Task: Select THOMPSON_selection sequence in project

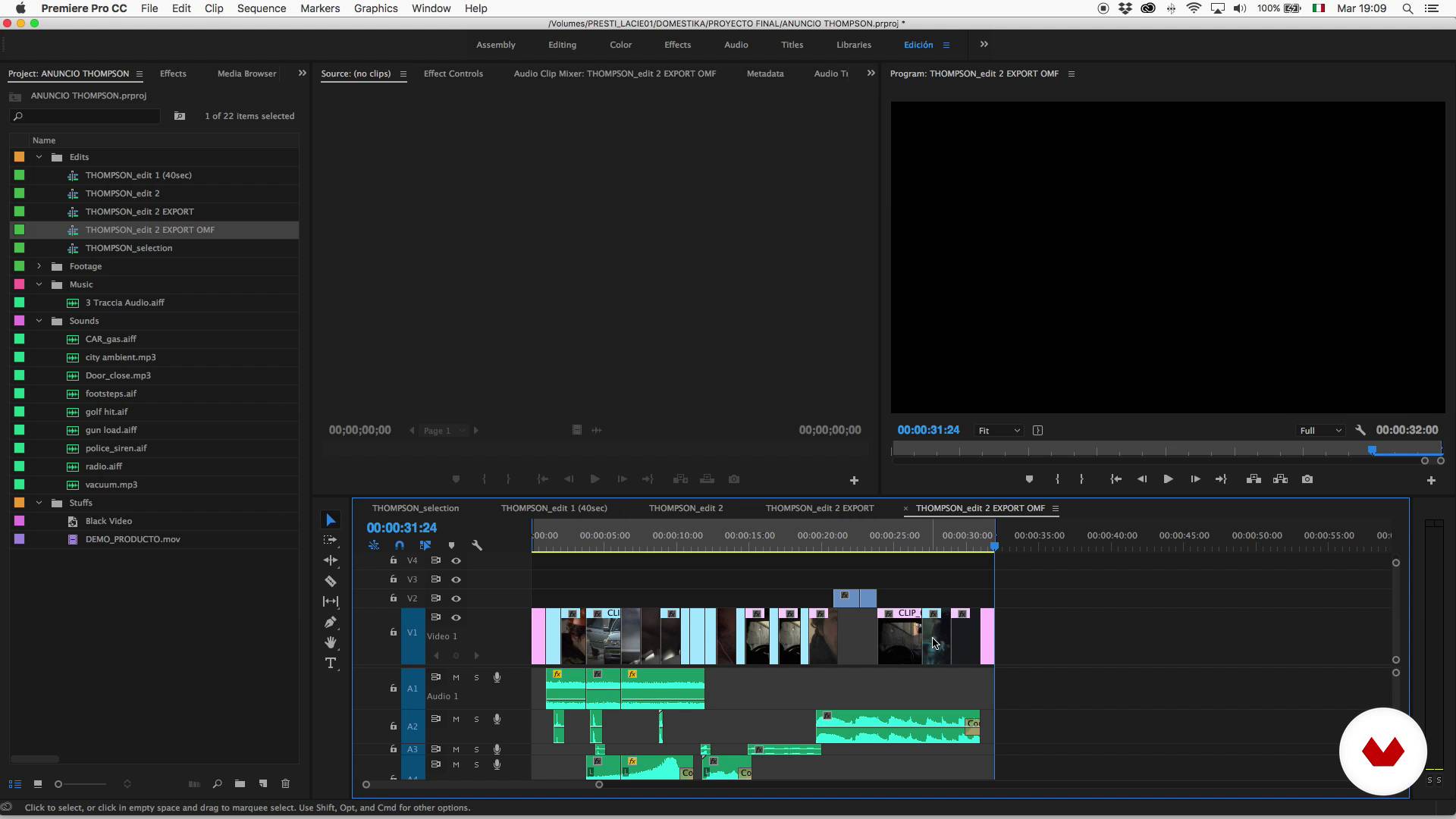Action: tap(129, 248)
